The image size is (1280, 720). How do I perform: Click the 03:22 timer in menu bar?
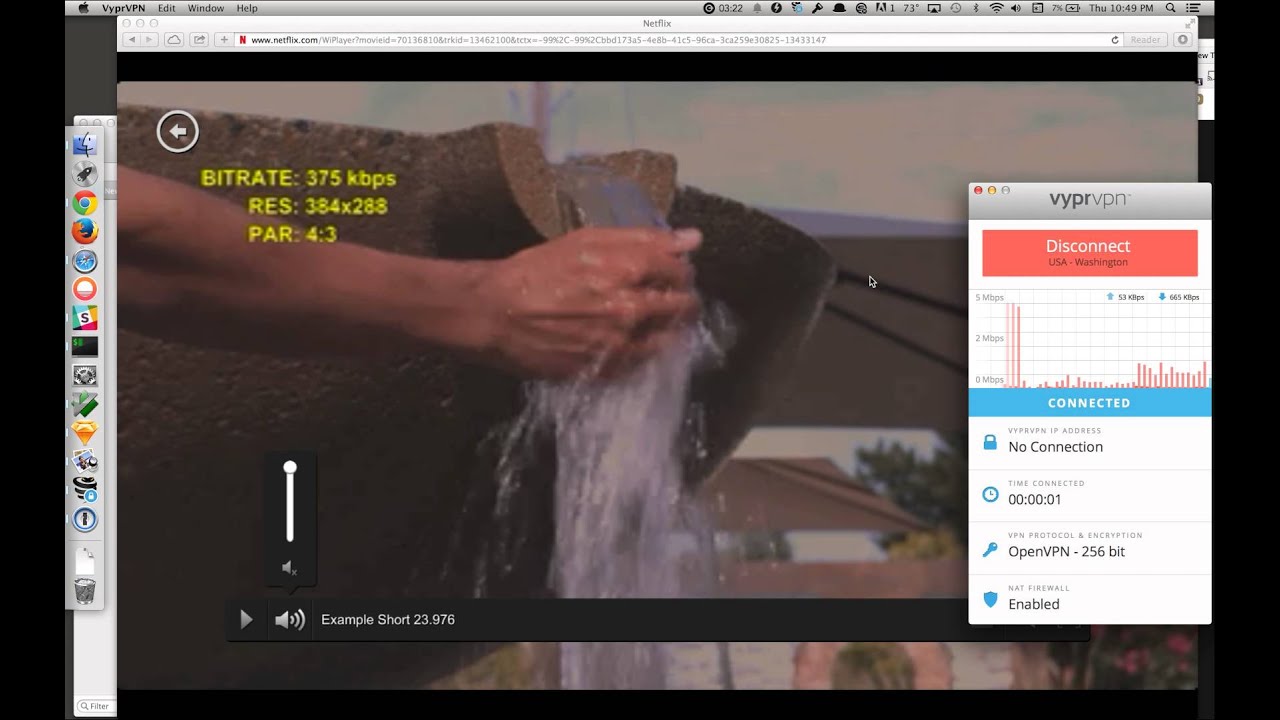(x=723, y=8)
